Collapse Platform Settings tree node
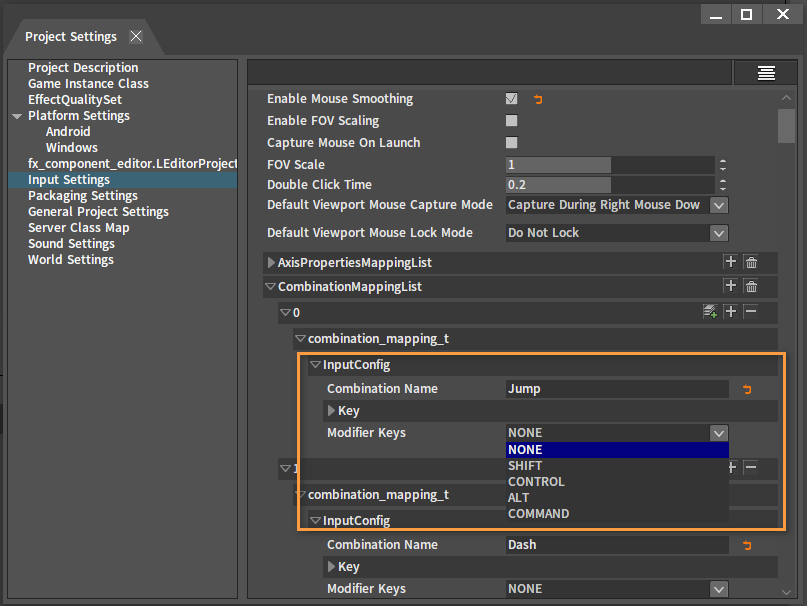Screen dimensions: 807x606 tap(17, 116)
